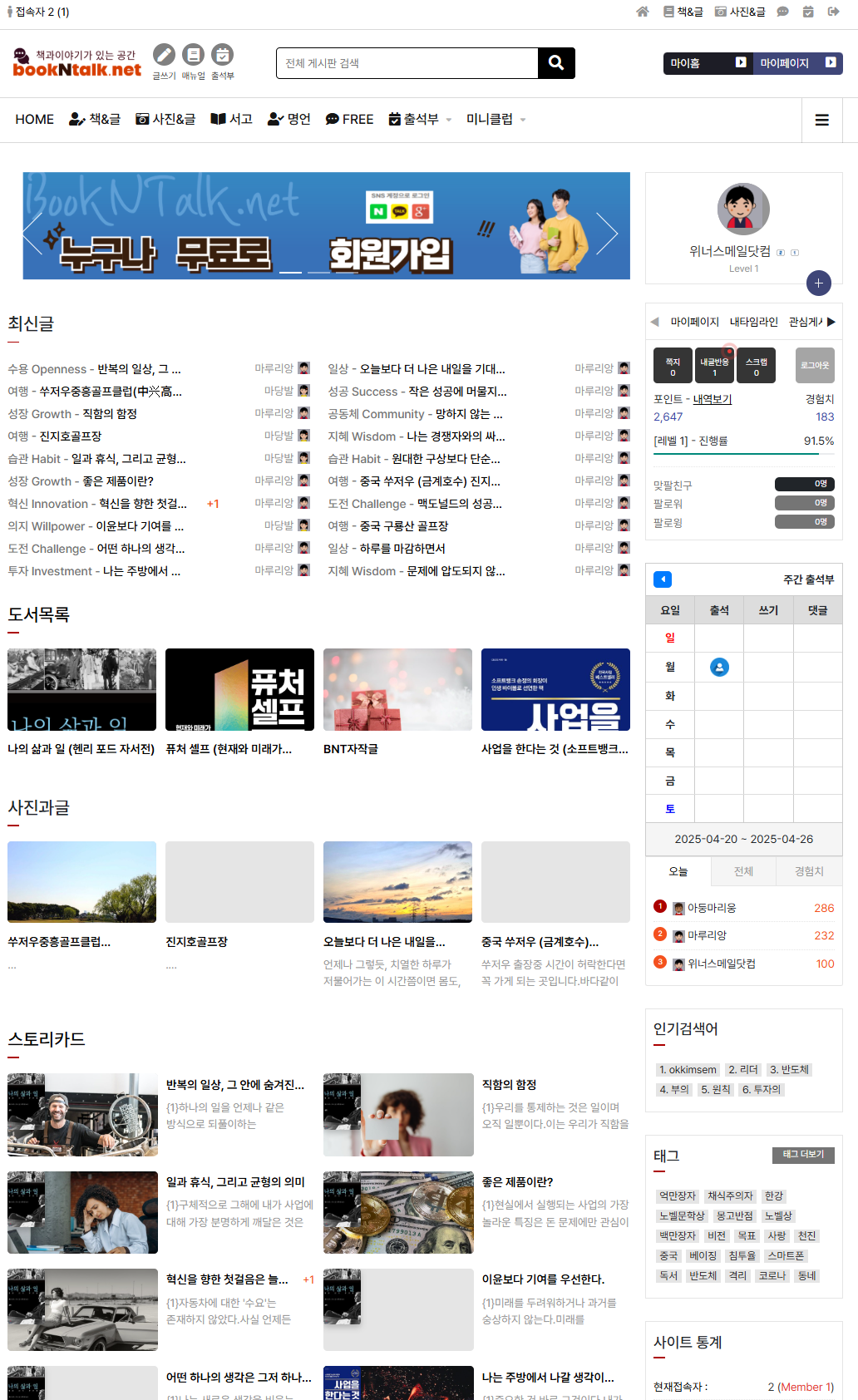Viewport: 858px width, 1400px height.
Task: Click the 내역보기 points link
Action: (x=712, y=399)
